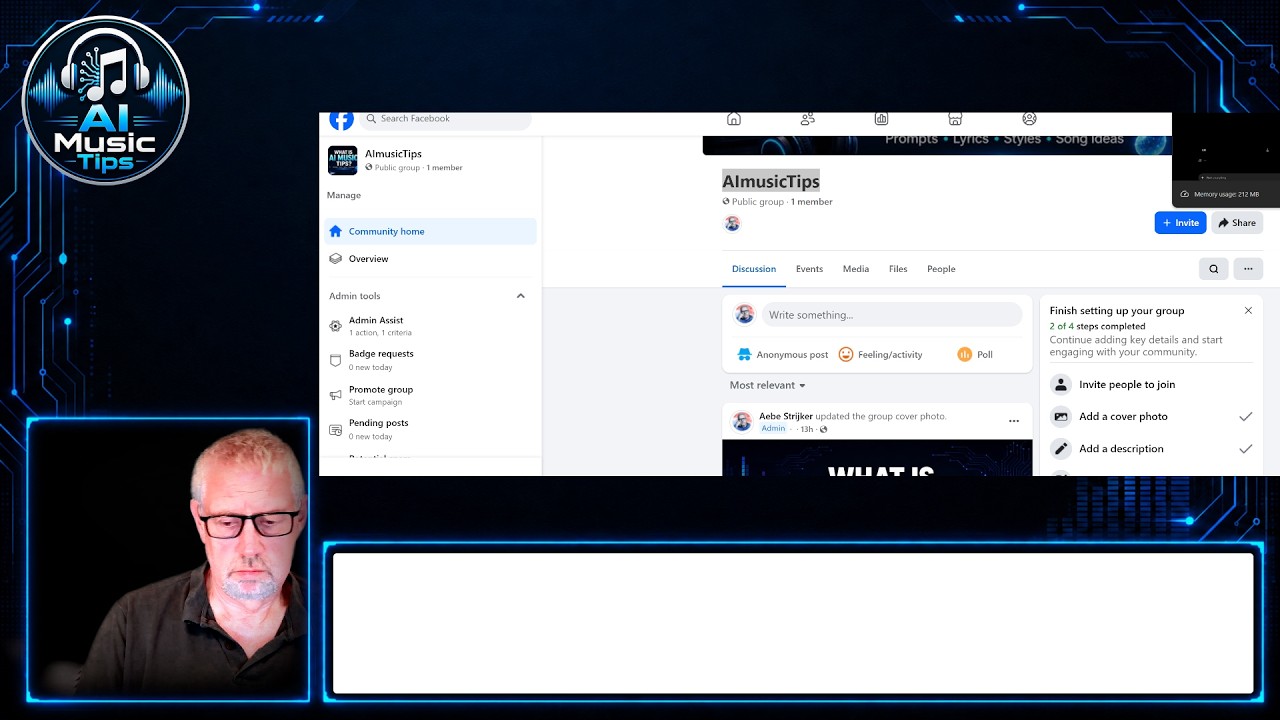This screenshot has height=720, width=1280.
Task: Switch to the People tab
Action: point(941,269)
